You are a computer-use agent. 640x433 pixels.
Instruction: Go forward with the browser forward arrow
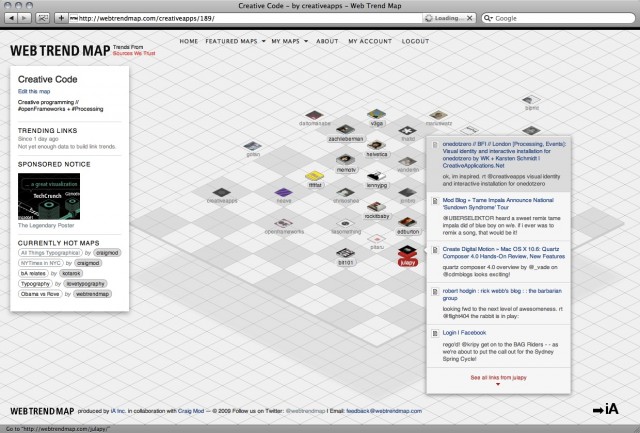24,18
